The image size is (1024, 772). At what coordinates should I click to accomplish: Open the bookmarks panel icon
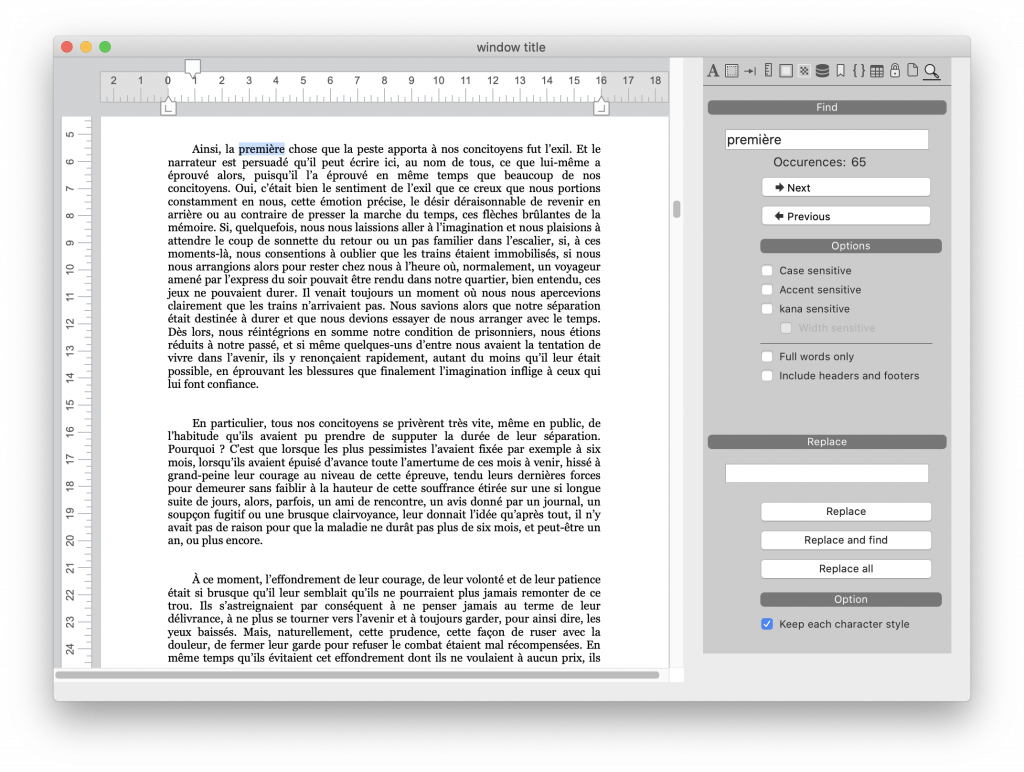coord(841,71)
